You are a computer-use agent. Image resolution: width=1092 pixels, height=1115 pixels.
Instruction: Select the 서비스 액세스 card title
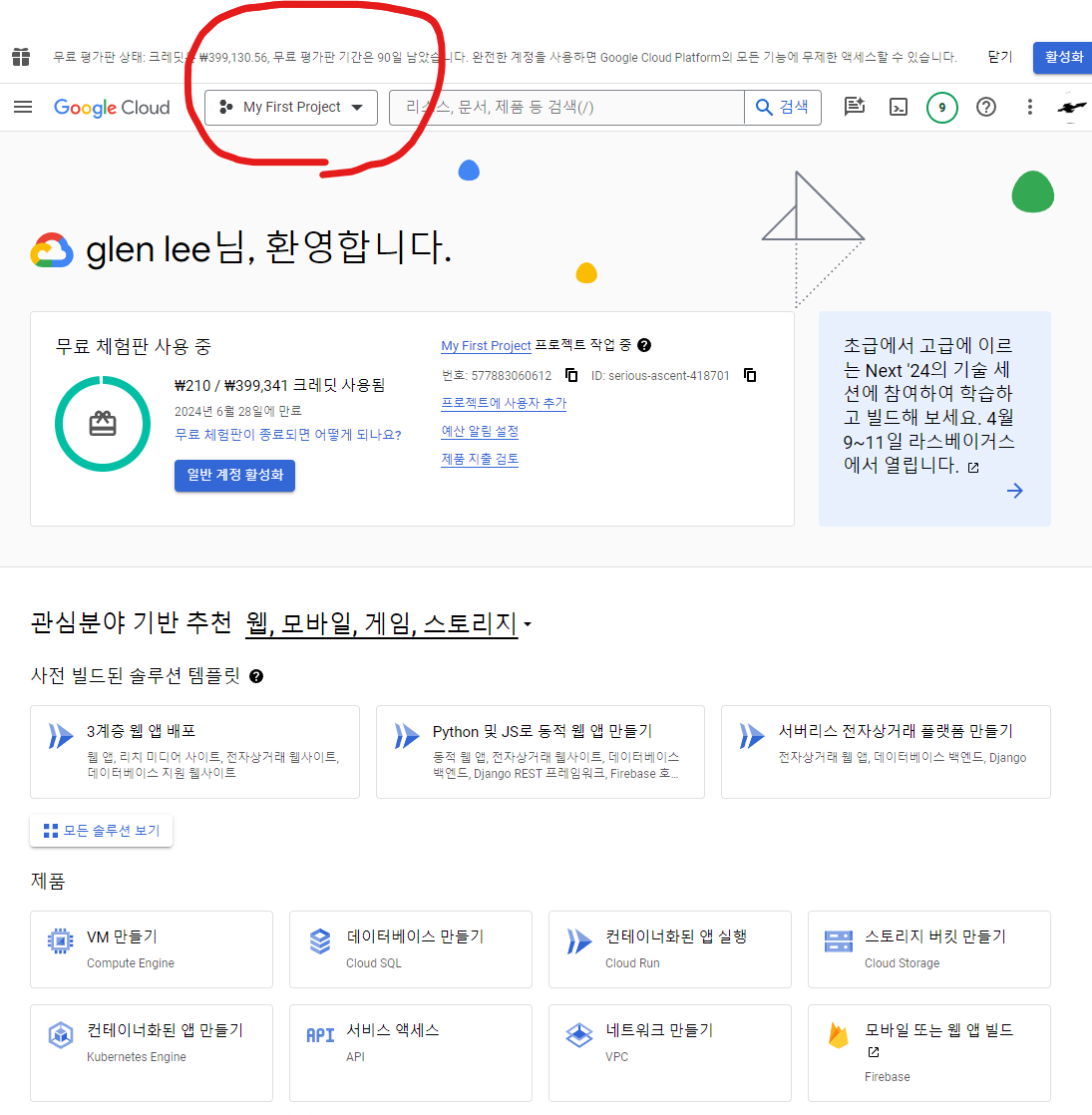(x=393, y=1030)
